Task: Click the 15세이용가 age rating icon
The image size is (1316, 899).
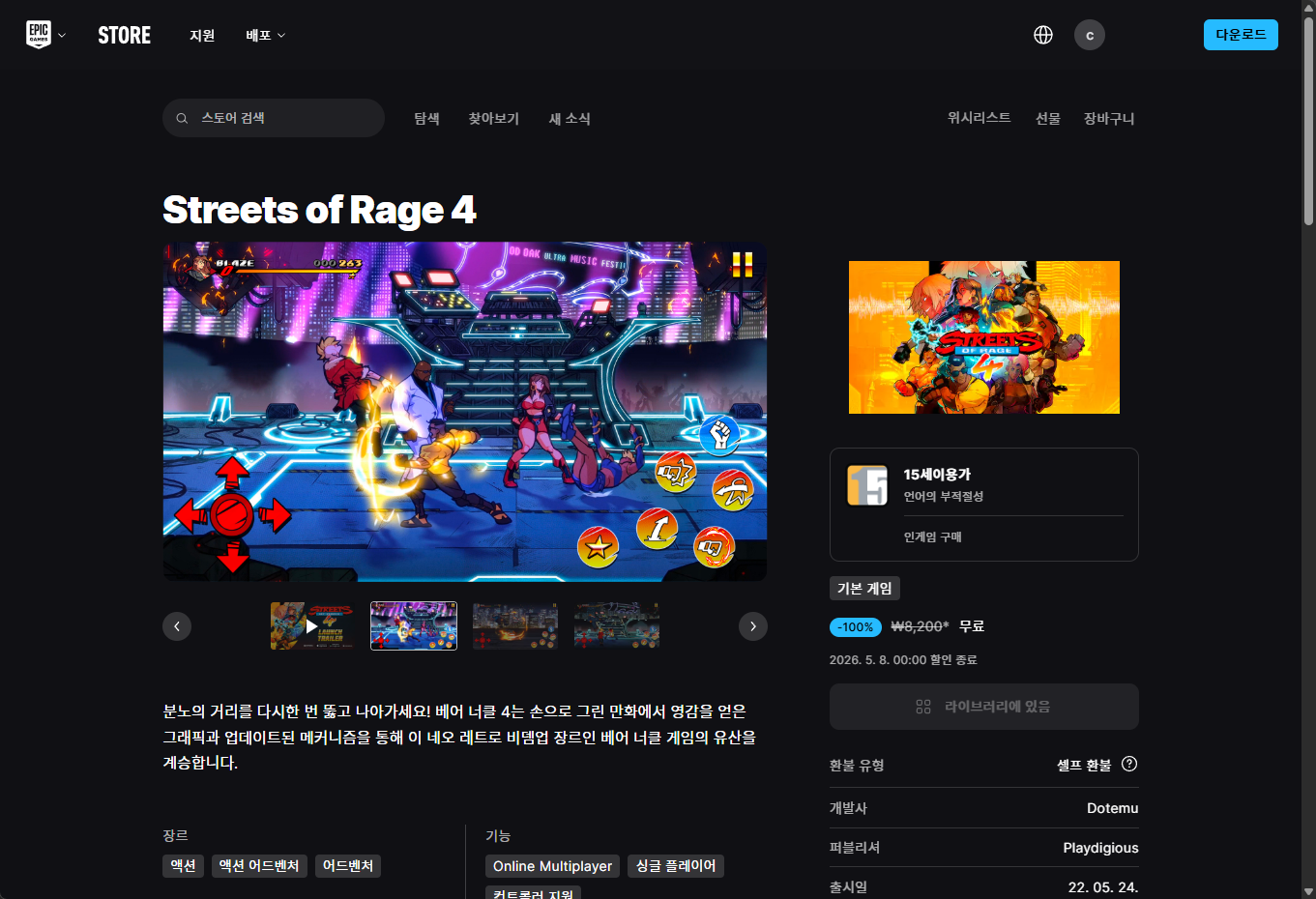Action: [x=867, y=485]
